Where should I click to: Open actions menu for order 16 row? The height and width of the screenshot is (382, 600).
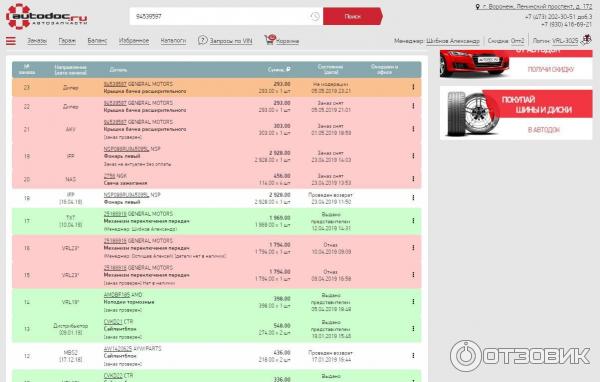click(413, 248)
